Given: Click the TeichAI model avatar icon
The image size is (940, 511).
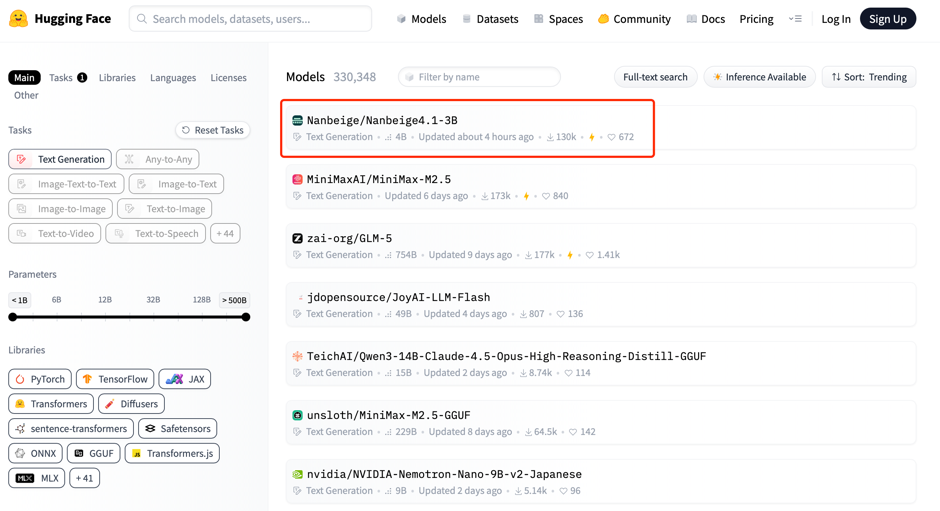Looking at the screenshot, I should click(x=297, y=356).
